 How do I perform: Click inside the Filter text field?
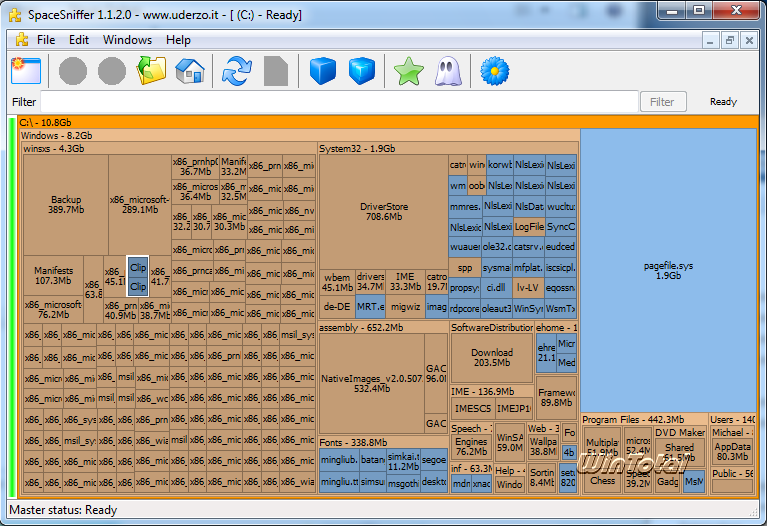pos(340,102)
